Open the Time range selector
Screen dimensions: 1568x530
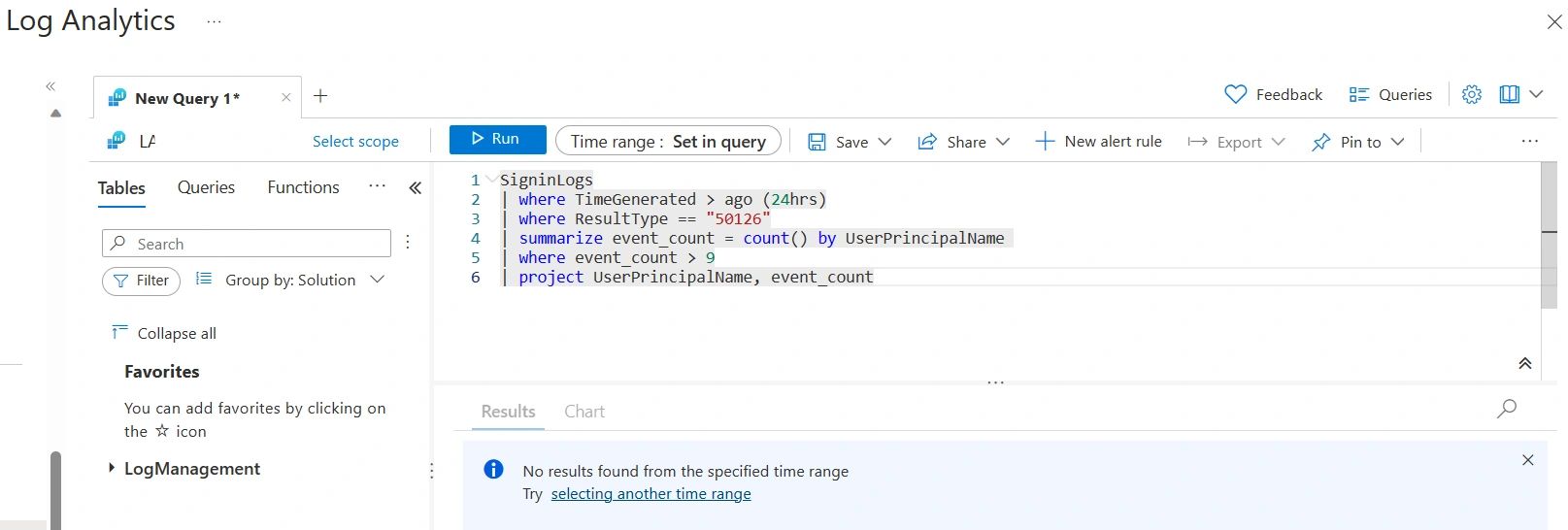(x=668, y=141)
